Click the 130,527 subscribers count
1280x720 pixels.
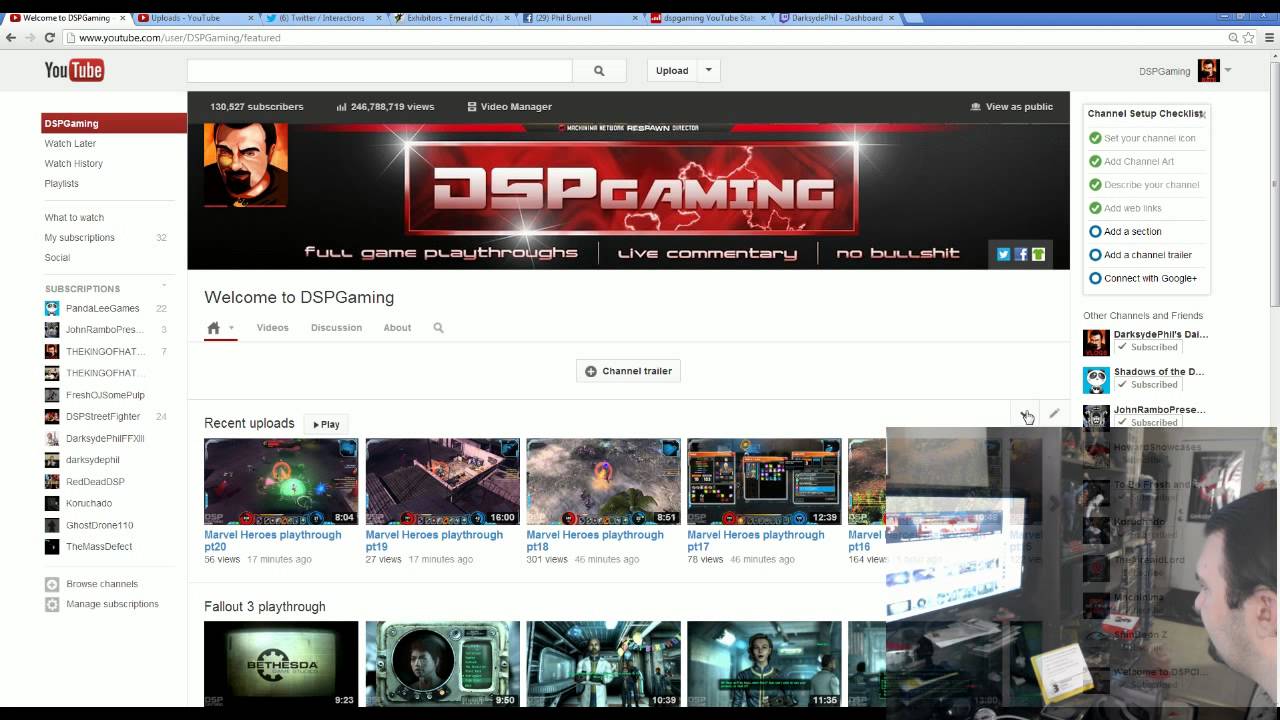coord(256,107)
